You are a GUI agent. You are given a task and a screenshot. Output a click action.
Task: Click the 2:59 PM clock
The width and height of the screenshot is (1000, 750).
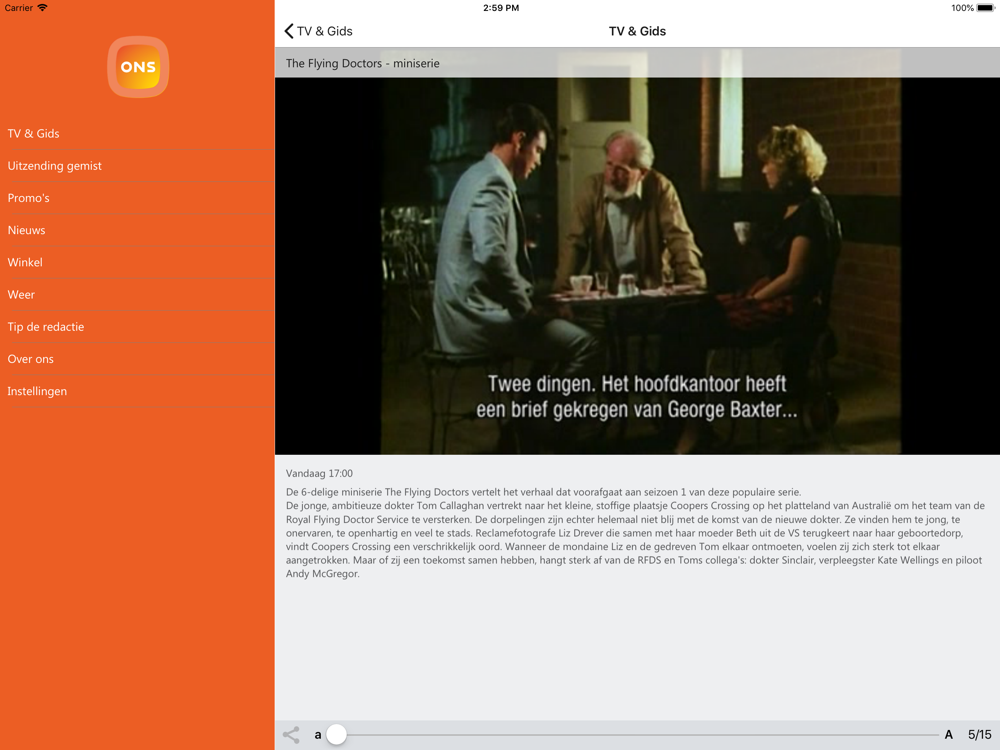tap(501, 8)
